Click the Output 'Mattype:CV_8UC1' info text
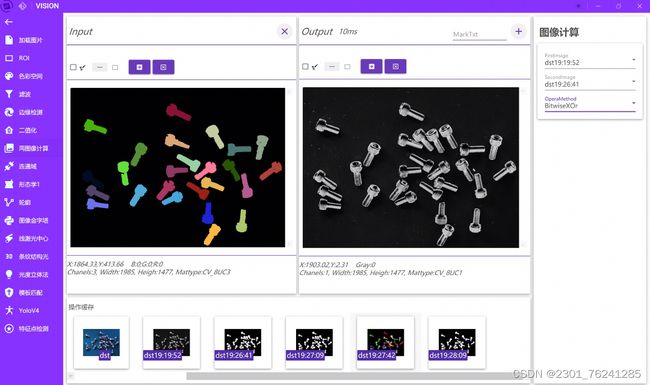This screenshot has height=385, width=650. 435,273
